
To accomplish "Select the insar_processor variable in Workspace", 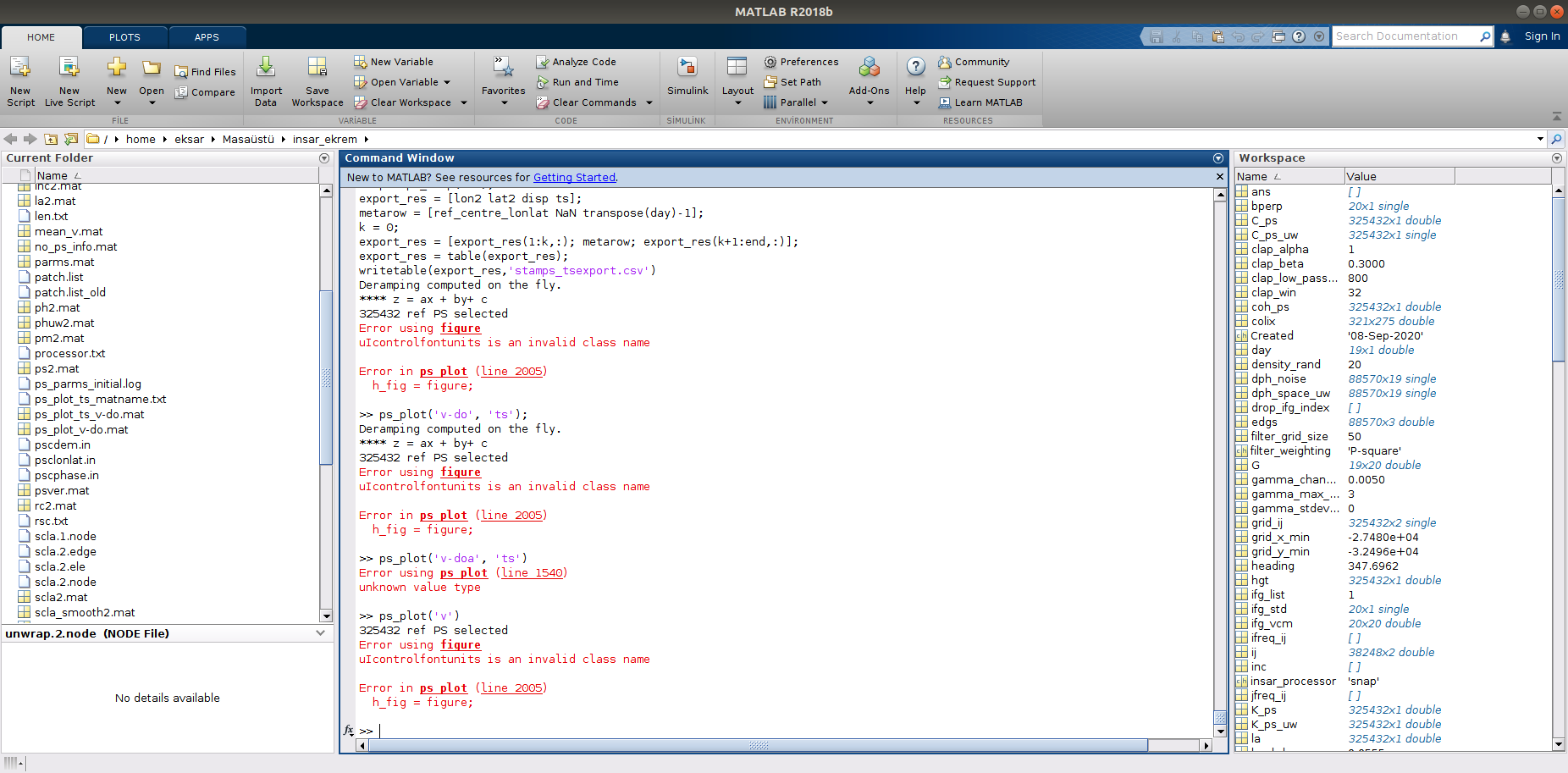I will click(1293, 682).
